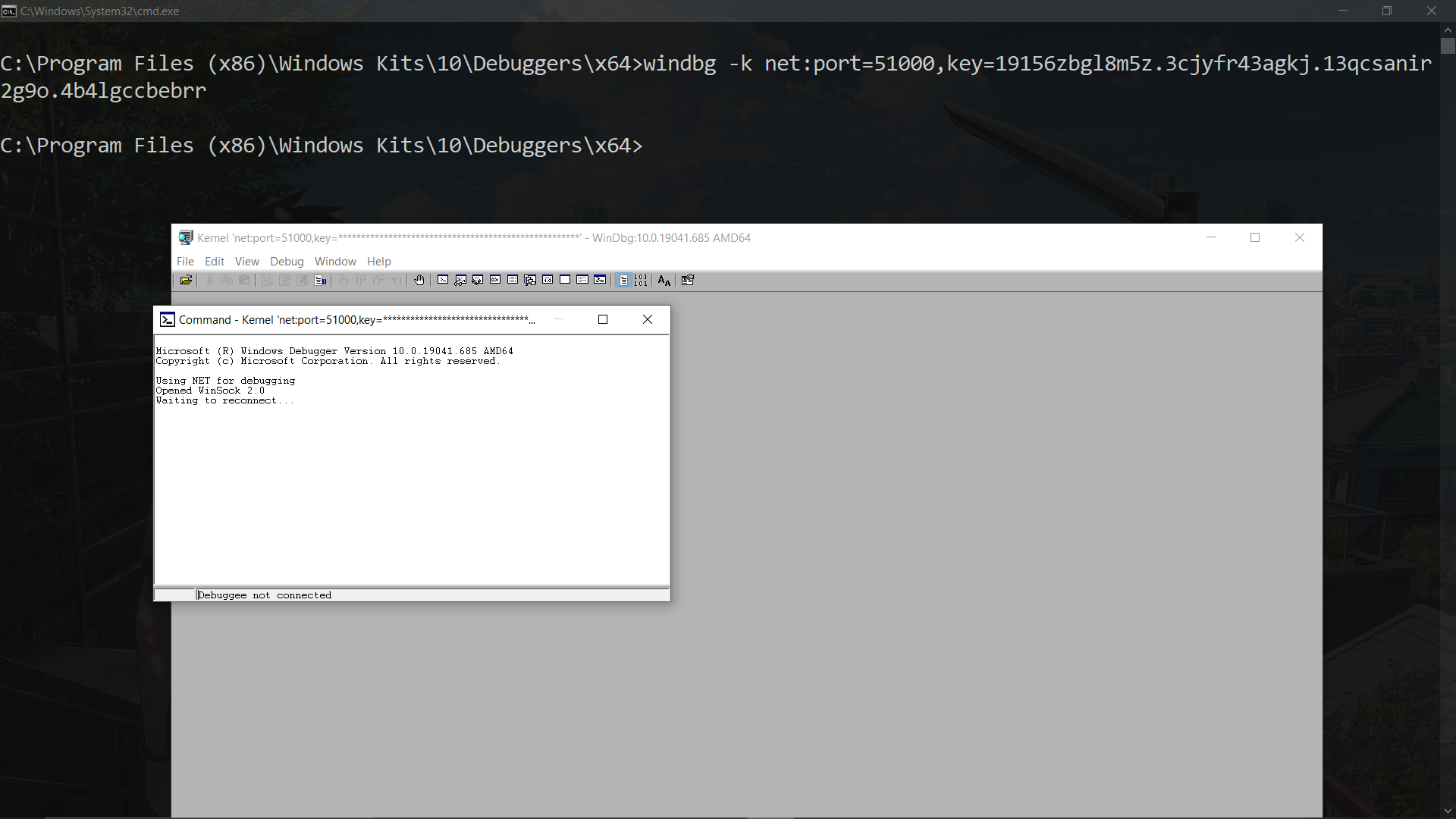Open the Memory window toolbar icon
1456x819 pixels.
pyautogui.click(x=513, y=280)
